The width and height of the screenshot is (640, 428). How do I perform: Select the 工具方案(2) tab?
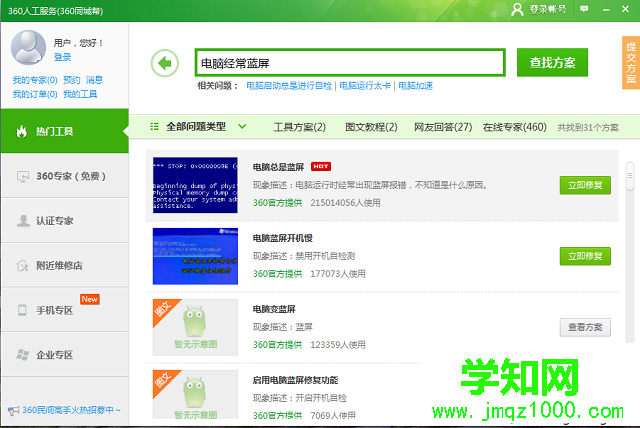(x=300, y=127)
